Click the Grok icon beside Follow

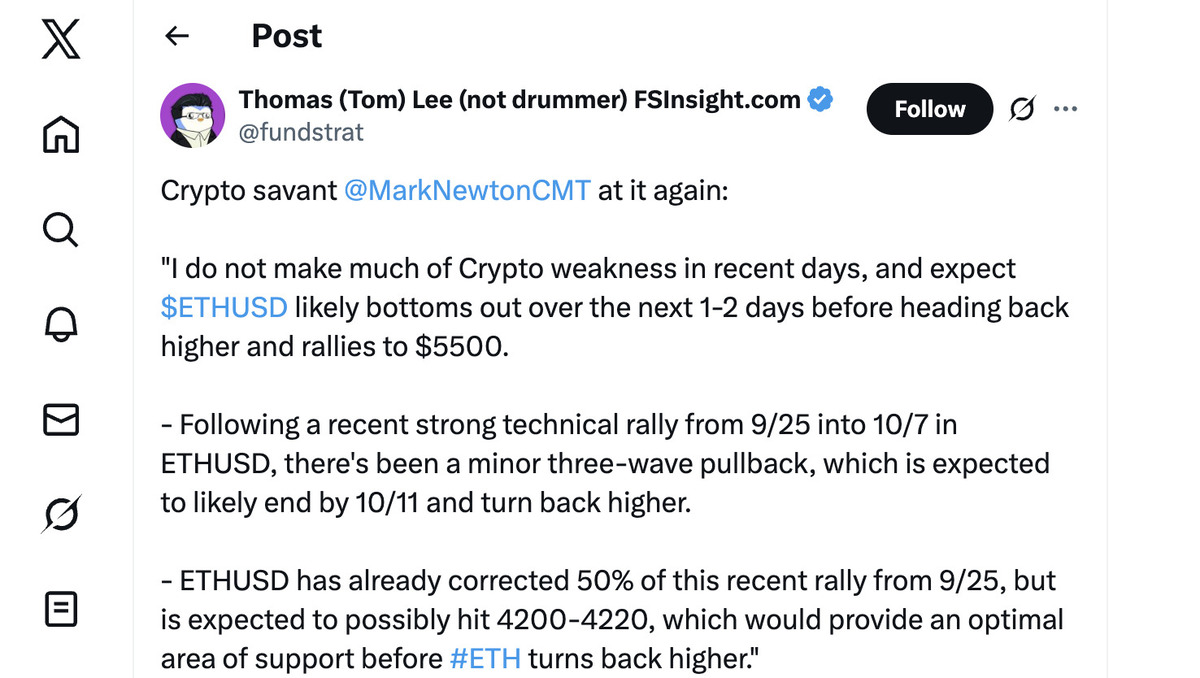click(x=1021, y=109)
